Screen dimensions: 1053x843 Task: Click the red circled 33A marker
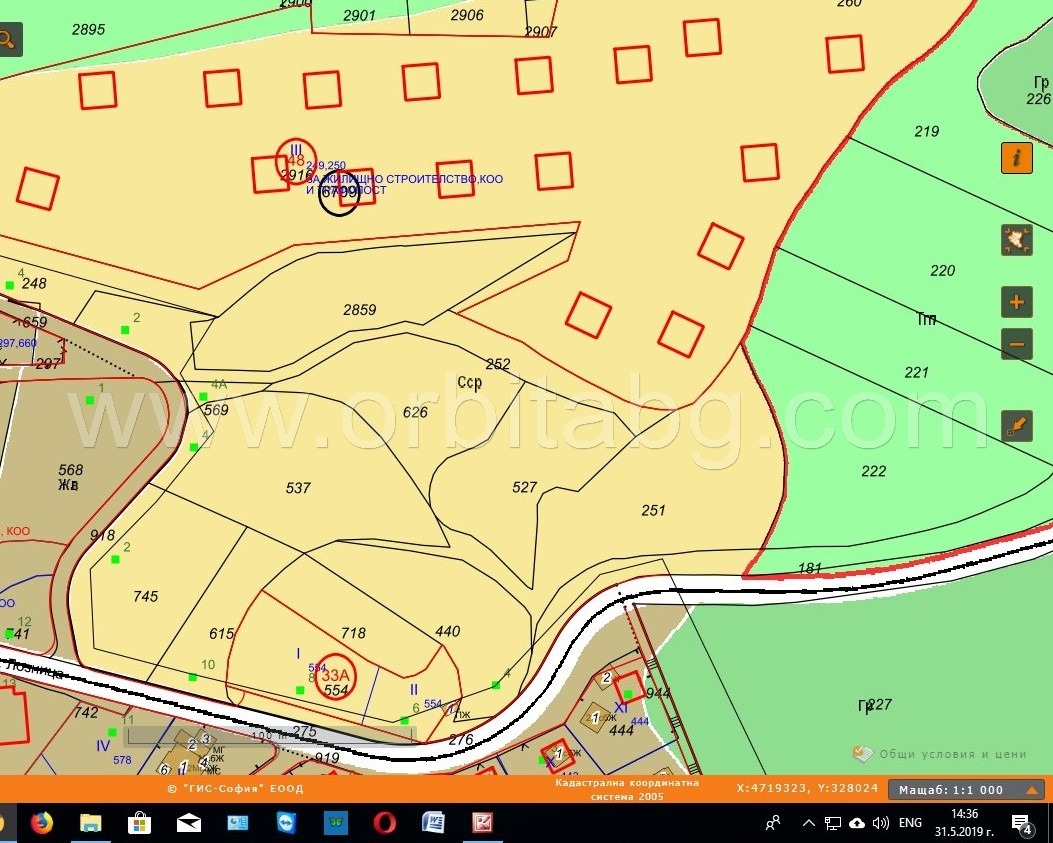335,680
